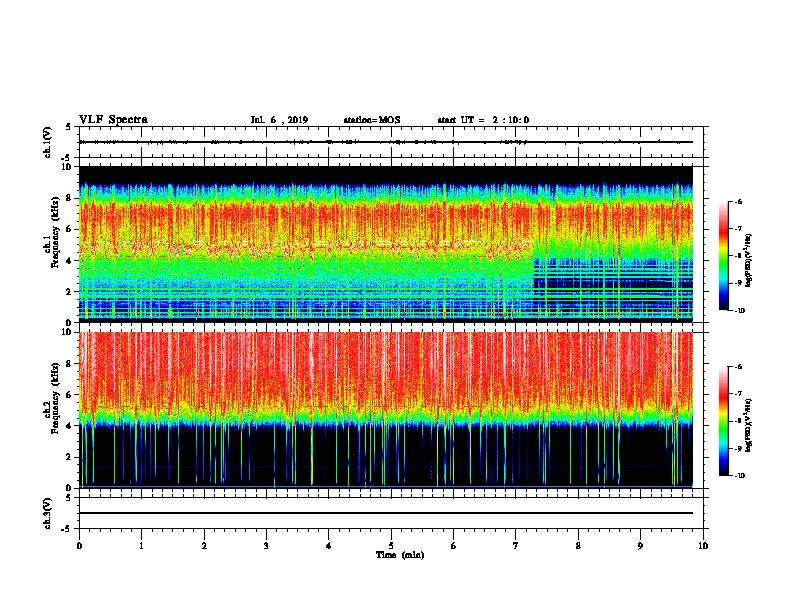
Task: Click the ch.1 frequency axis "8" tick label
Action: [x=69, y=198]
